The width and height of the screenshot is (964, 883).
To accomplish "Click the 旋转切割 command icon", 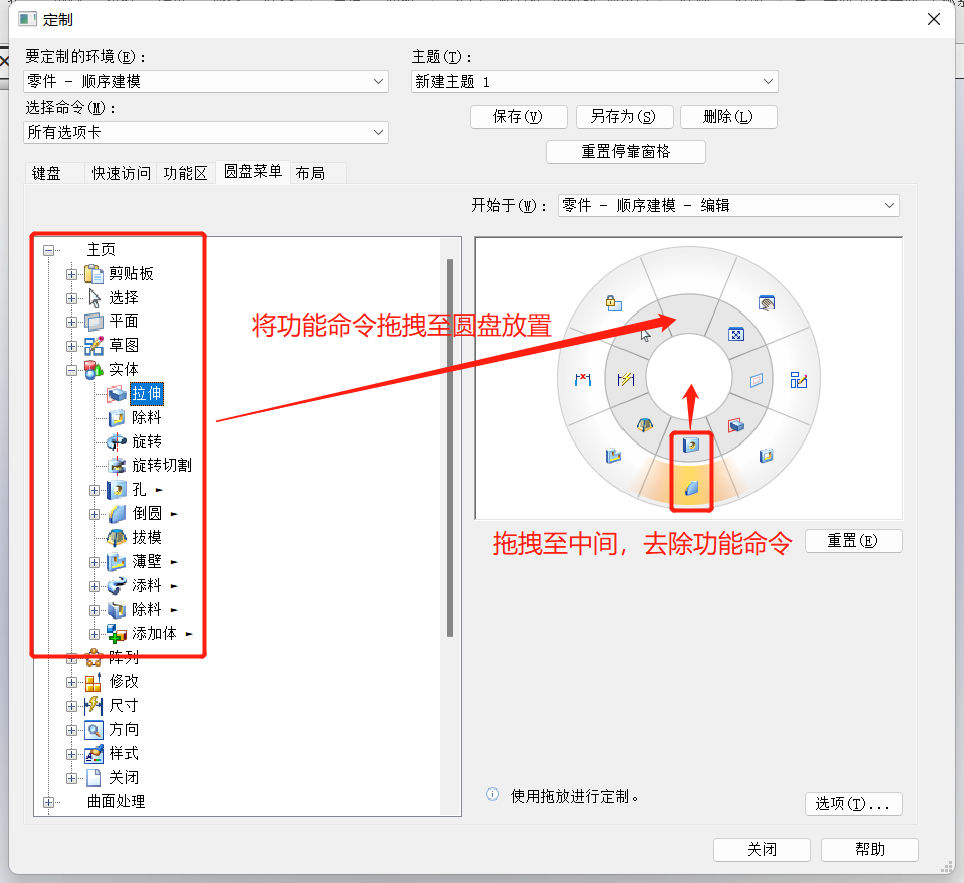I will 117,465.
